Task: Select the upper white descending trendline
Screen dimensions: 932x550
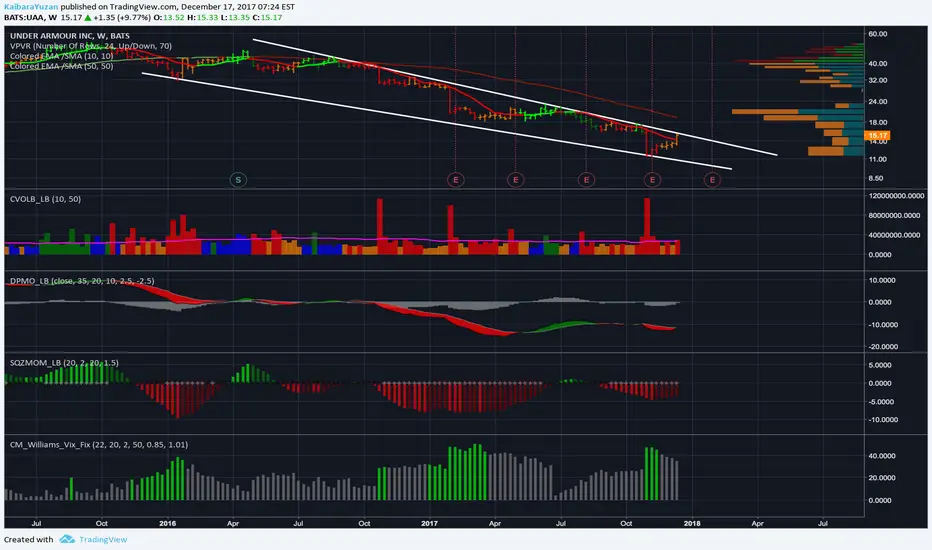Action: tap(515, 97)
